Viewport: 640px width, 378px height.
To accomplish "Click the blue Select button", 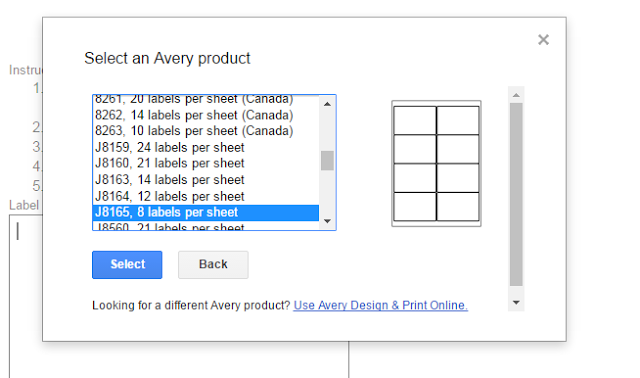I will (127, 265).
